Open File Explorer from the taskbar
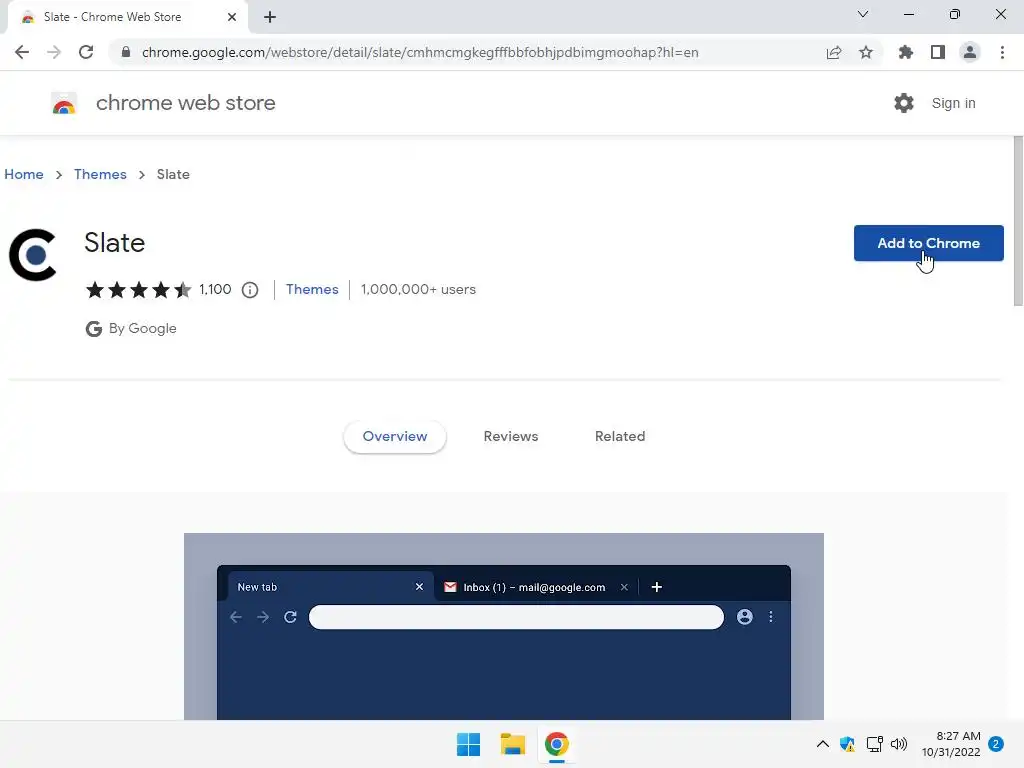 (x=513, y=744)
